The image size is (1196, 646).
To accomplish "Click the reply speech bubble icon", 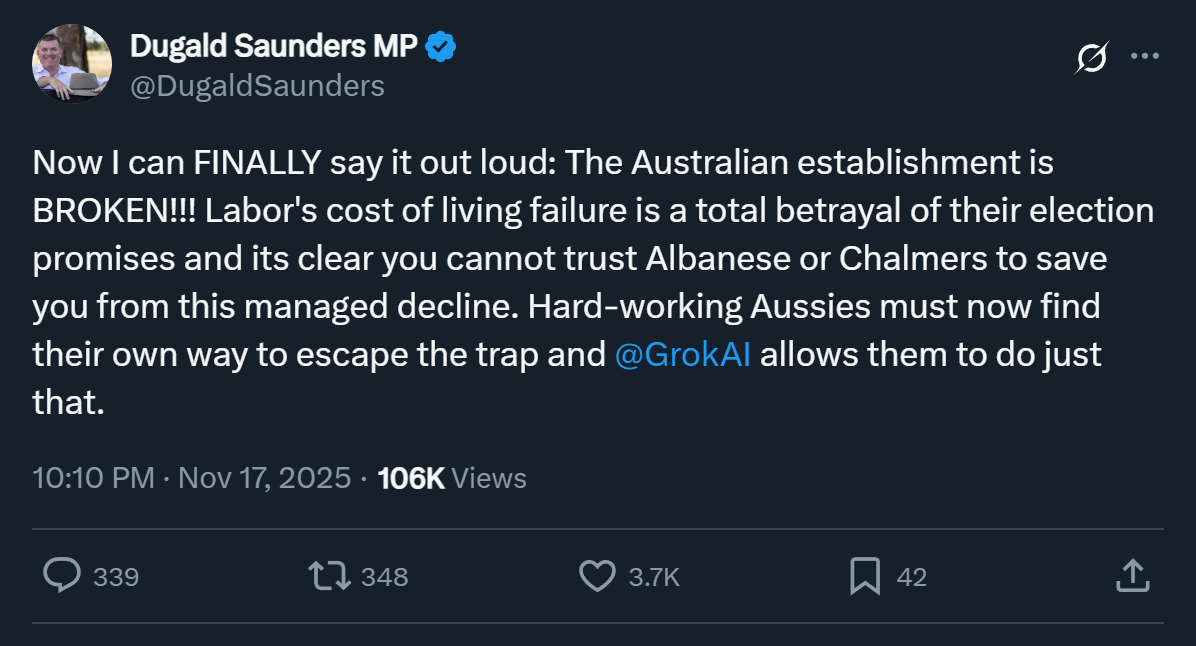I will tap(63, 576).
